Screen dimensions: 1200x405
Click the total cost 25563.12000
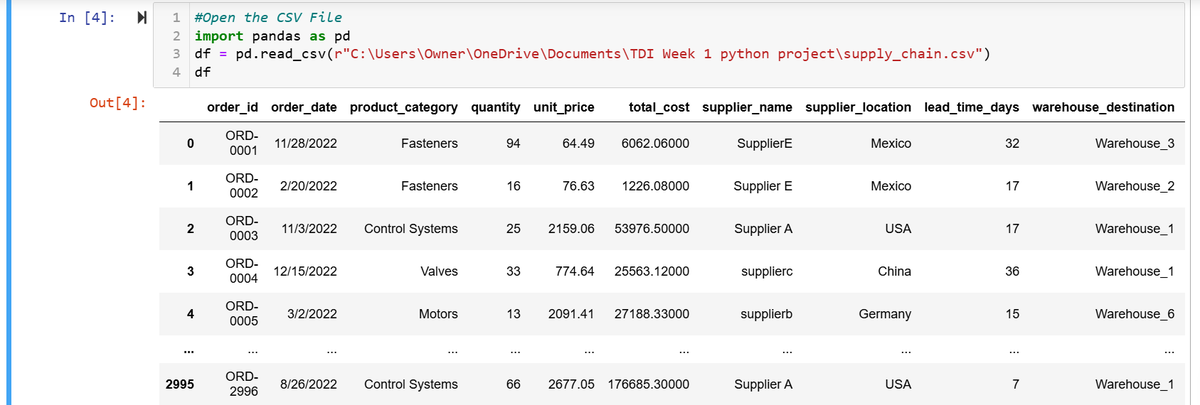tap(652, 271)
